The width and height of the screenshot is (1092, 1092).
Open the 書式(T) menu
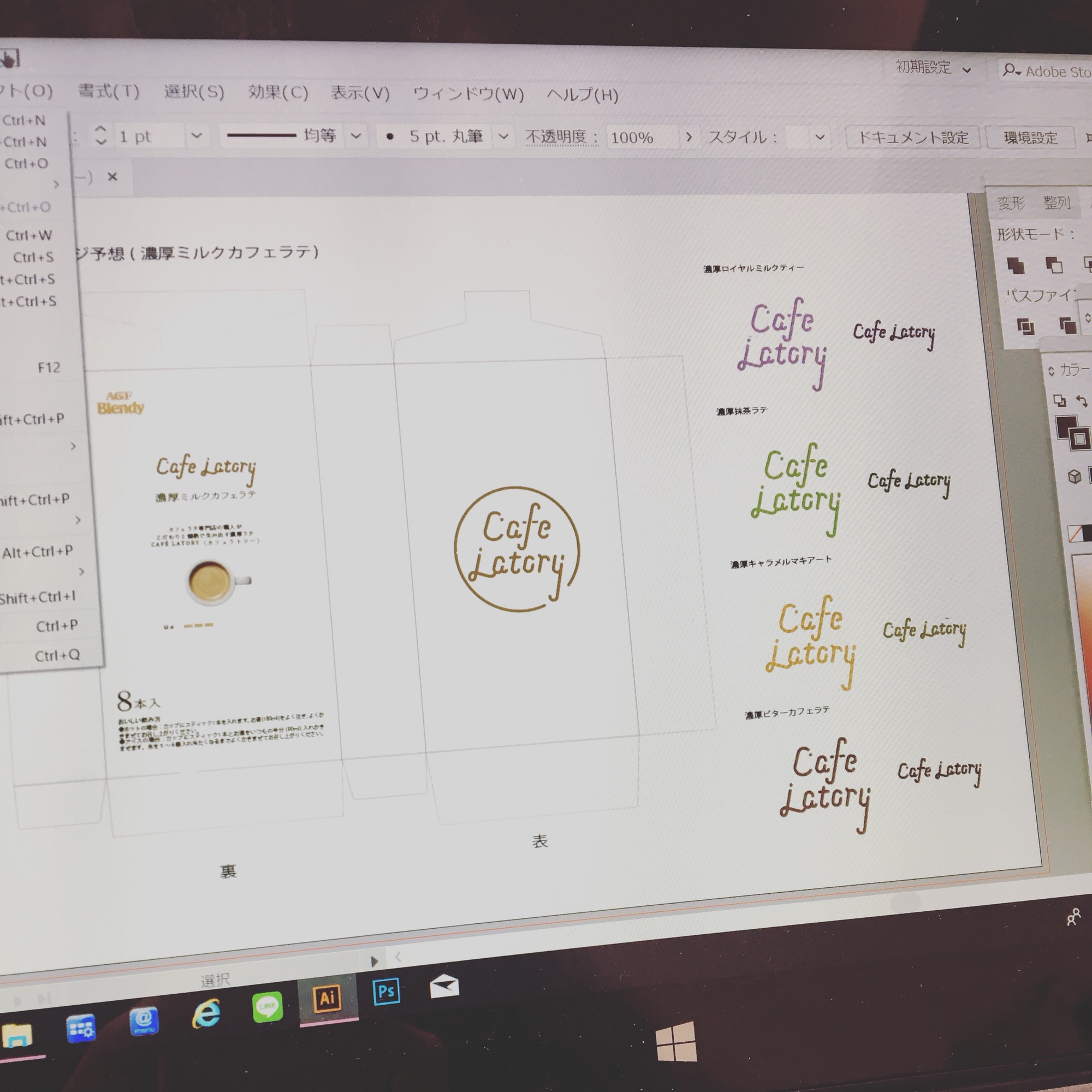coord(109,91)
